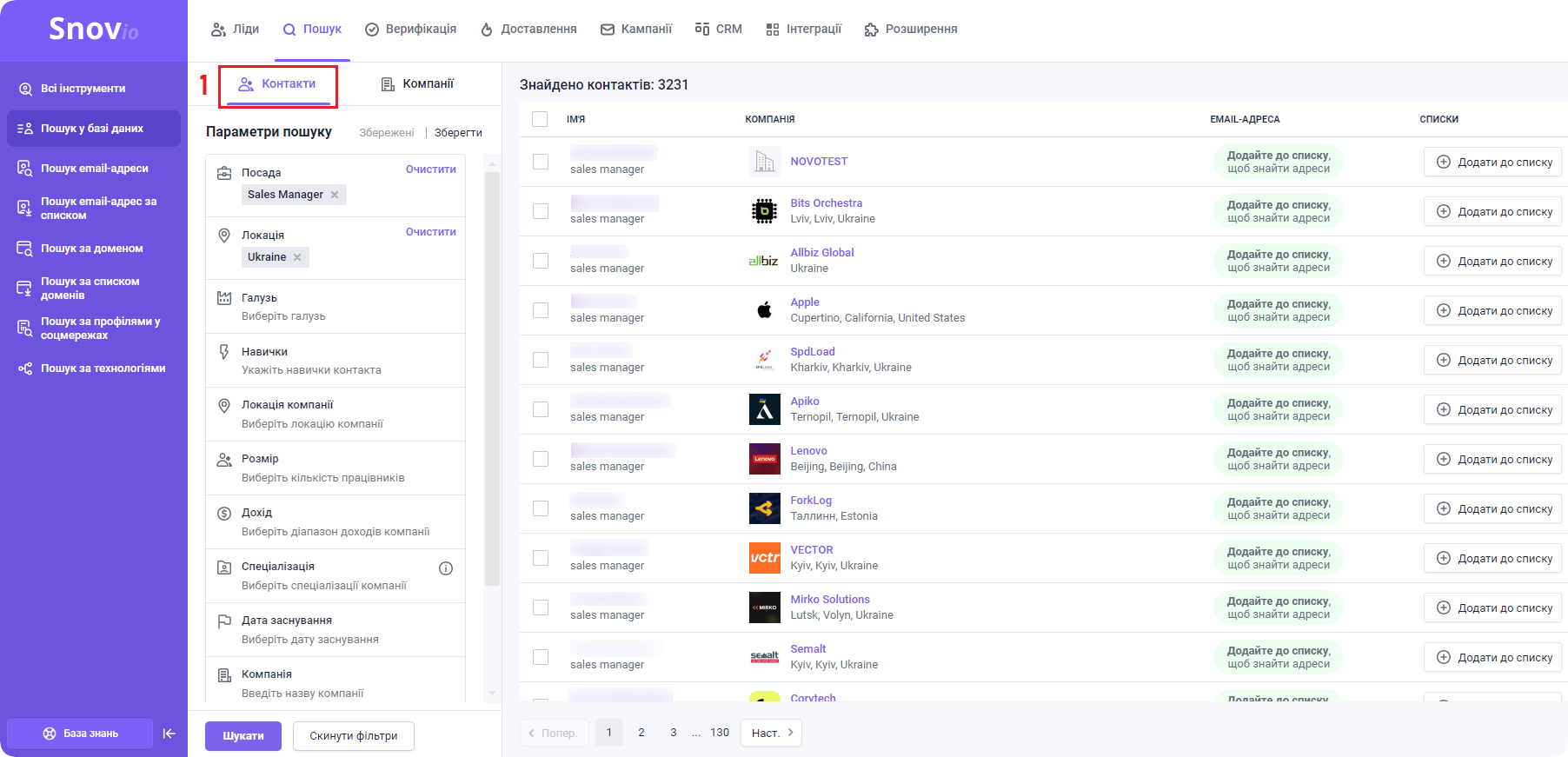Expand the Галузь industry filter
The image size is (1568, 757).
(336, 307)
